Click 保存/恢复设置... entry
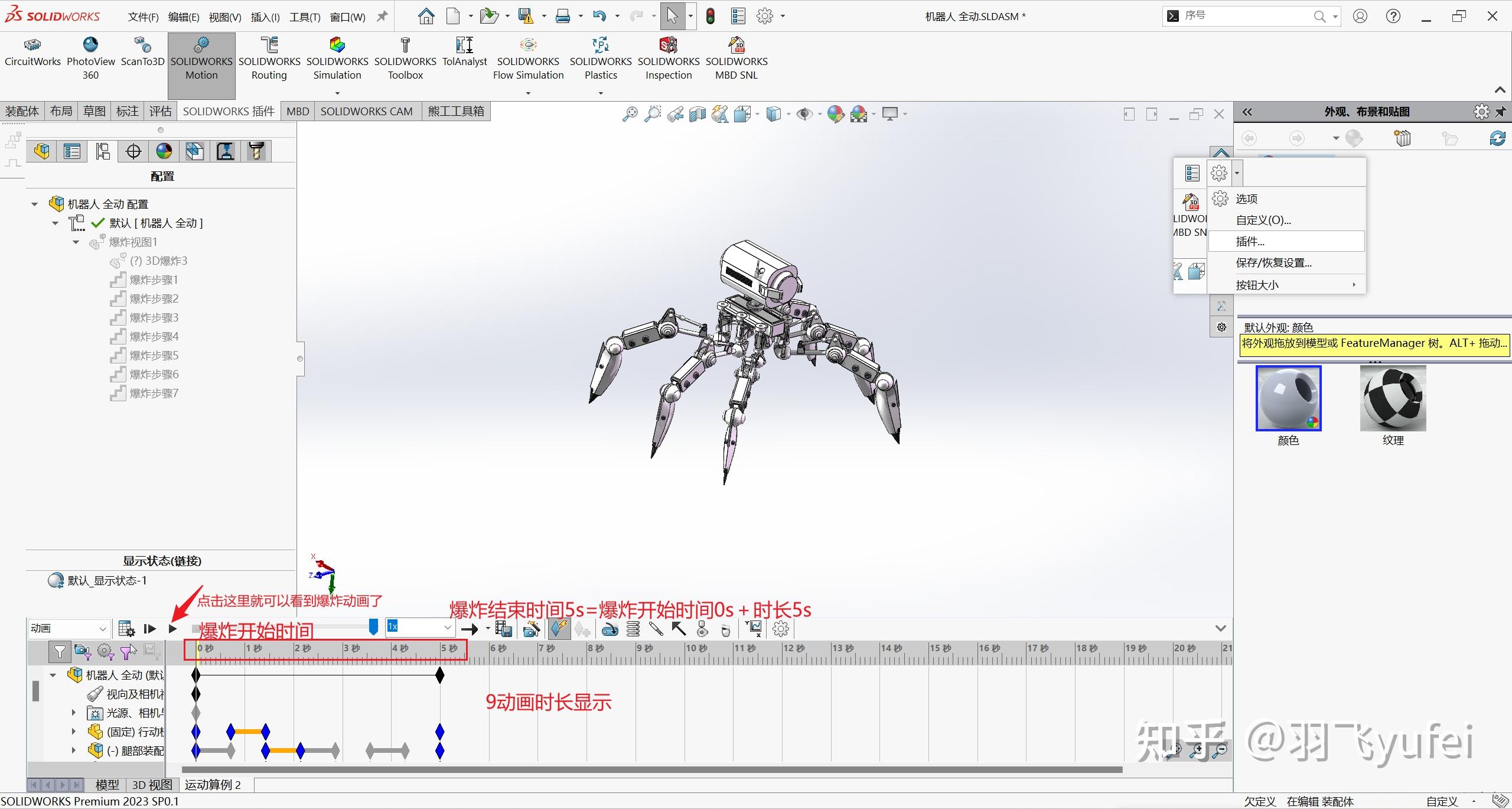 click(x=1286, y=263)
